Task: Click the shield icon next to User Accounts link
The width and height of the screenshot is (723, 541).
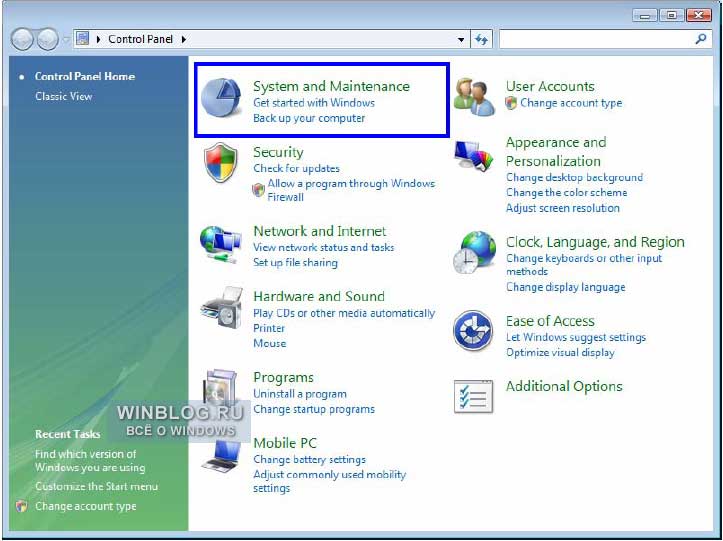Action: (511, 103)
